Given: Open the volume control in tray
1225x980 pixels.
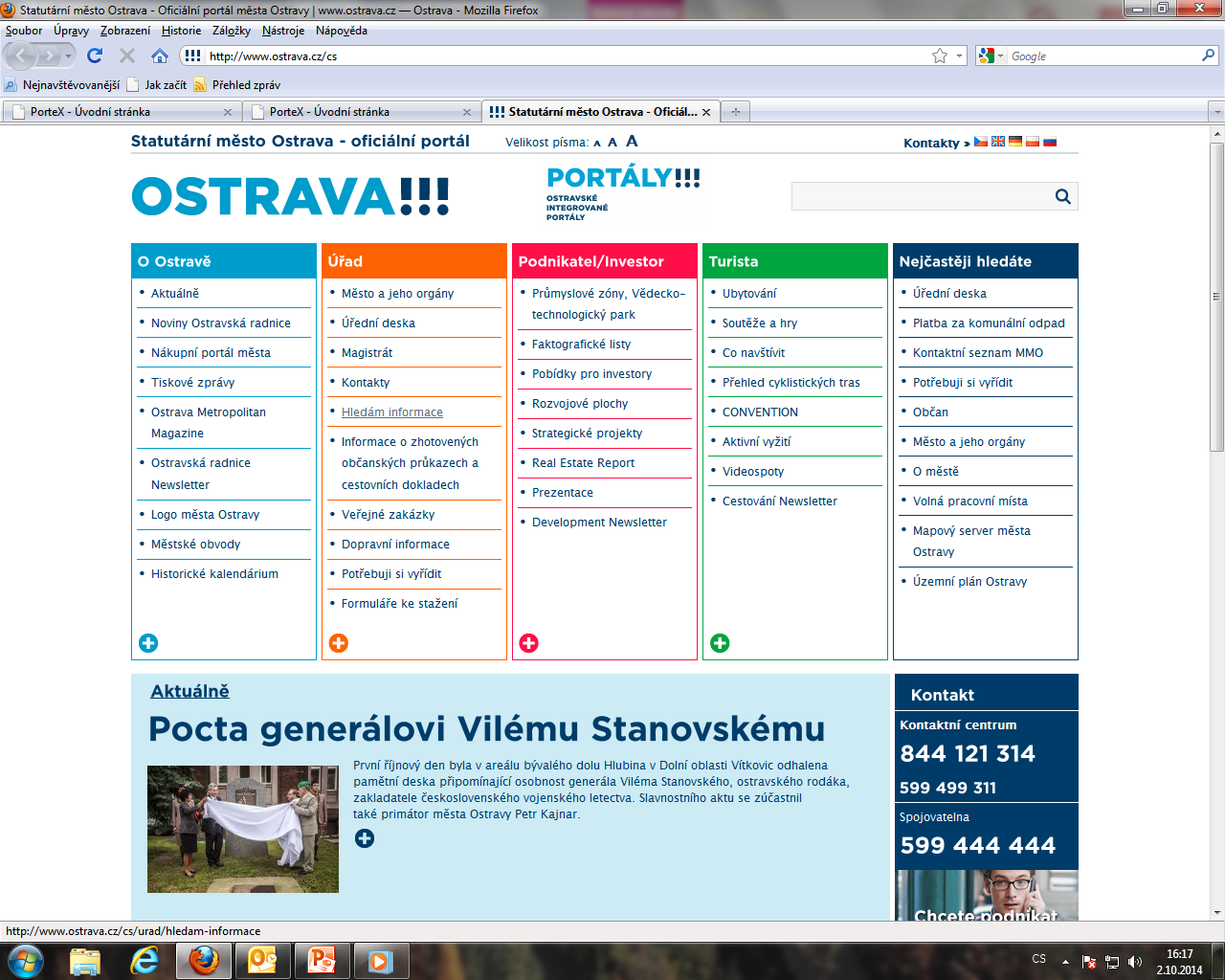Looking at the screenshot, I should click(x=1135, y=962).
